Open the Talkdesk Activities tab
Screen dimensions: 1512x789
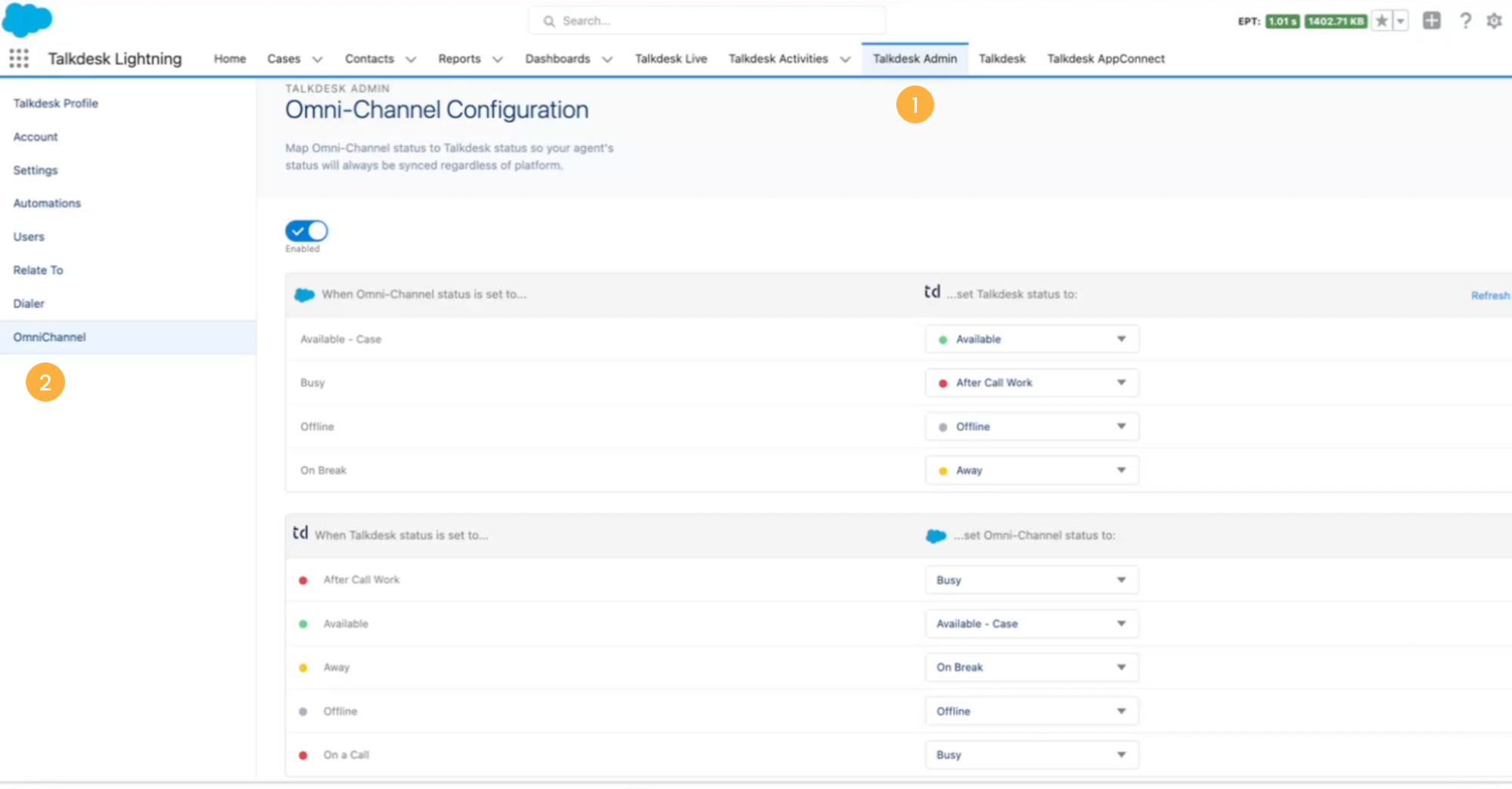pos(778,59)
